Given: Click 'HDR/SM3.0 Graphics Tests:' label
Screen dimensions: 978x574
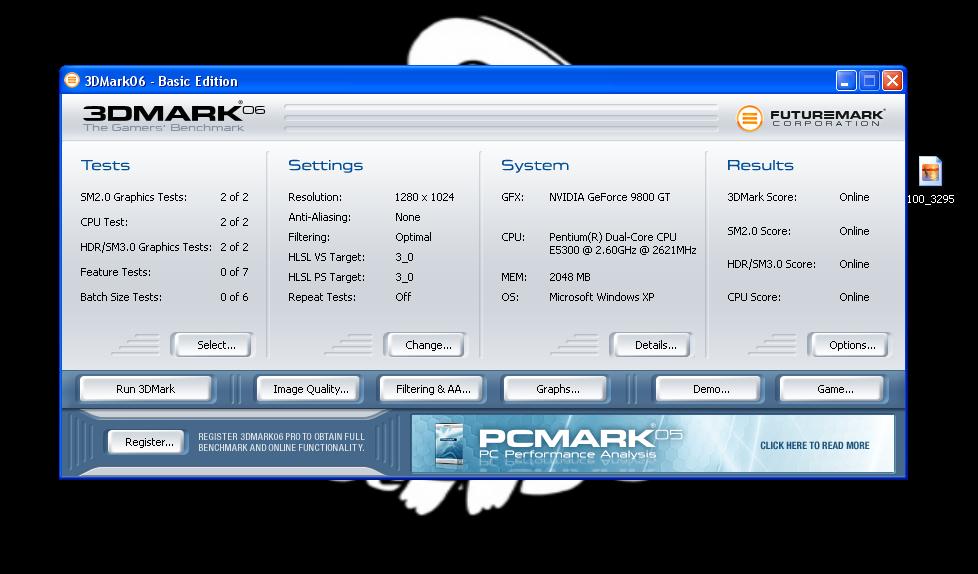Looking at the screenshot, I should 146,247.
